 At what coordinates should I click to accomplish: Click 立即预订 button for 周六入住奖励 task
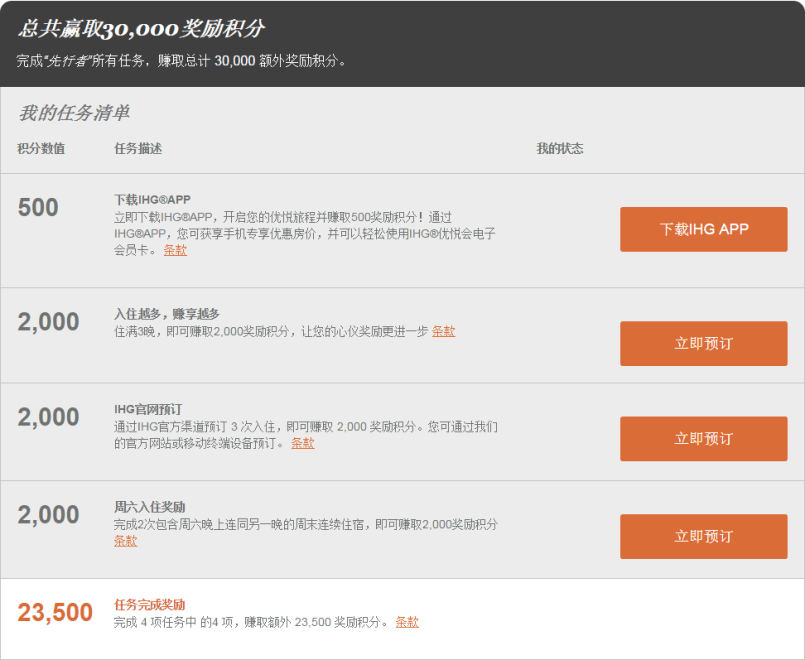coord(703,536)
